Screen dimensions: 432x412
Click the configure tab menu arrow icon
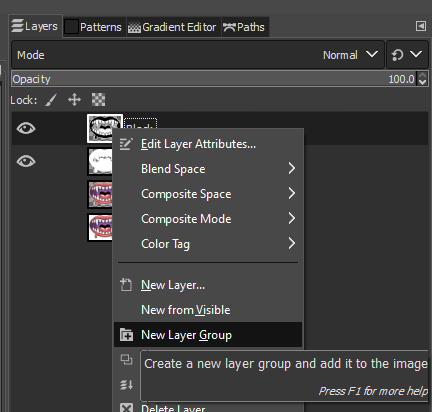pos(421,26)
